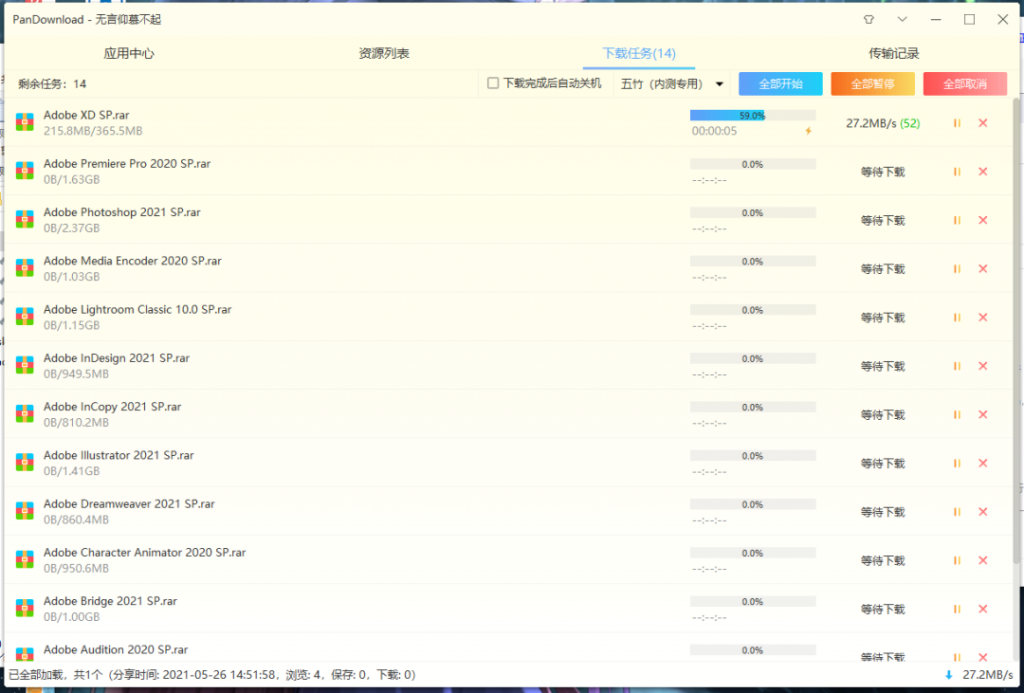Viewport: 1024px width, 693px height.
Task: Click the lightning speed-up icon for Adobe XD
Action: [808, 131]
